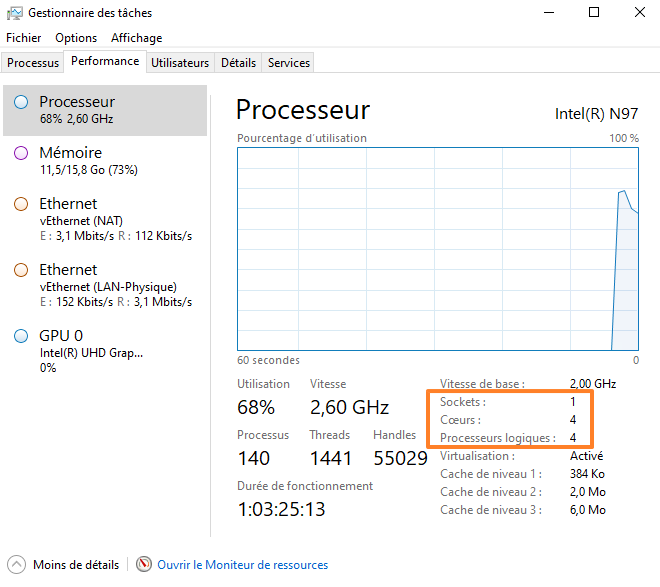Switch to the Services tab

click(x=289, y=62)
